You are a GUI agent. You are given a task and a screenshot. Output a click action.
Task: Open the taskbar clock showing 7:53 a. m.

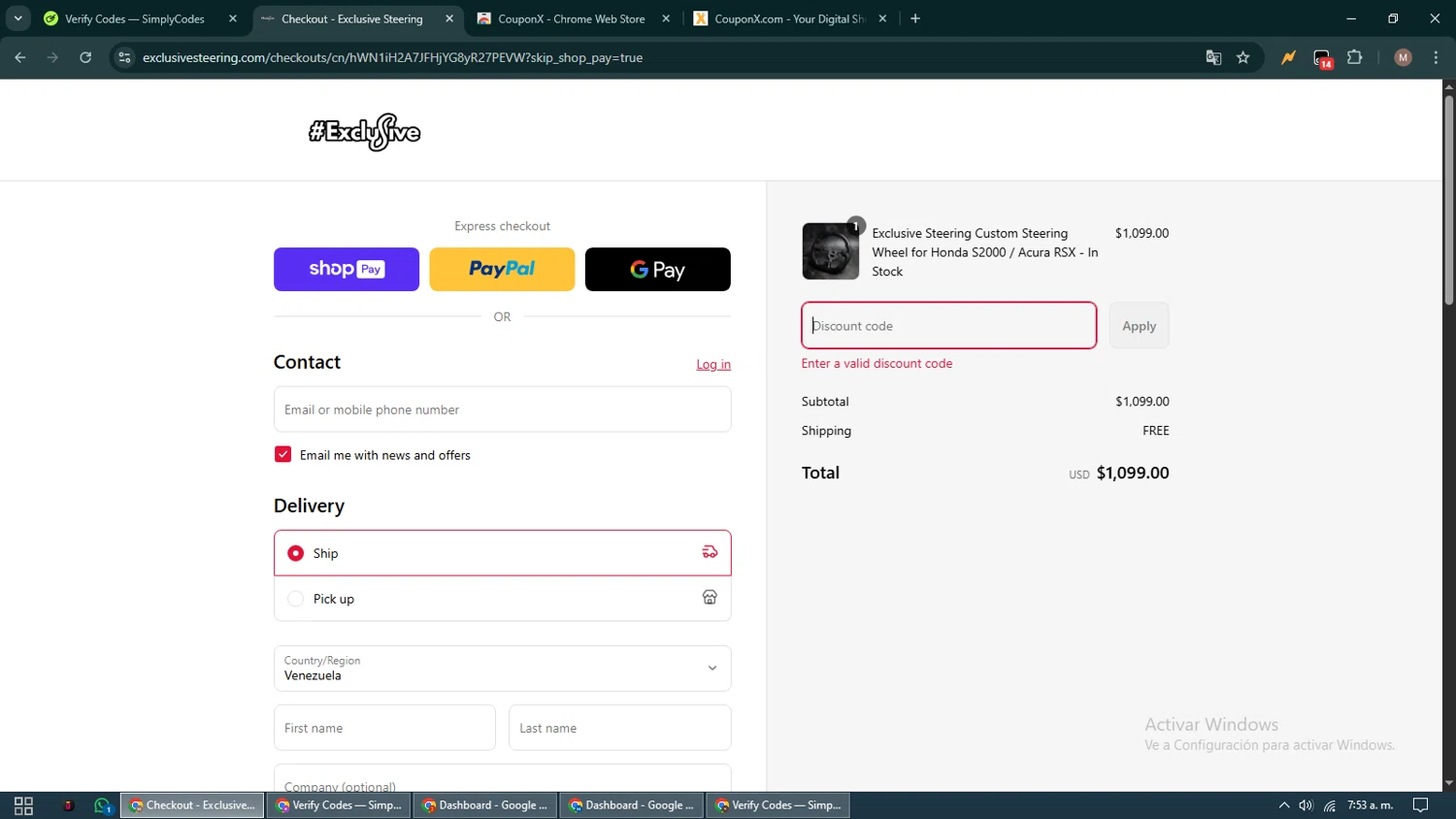[1370, 805]
